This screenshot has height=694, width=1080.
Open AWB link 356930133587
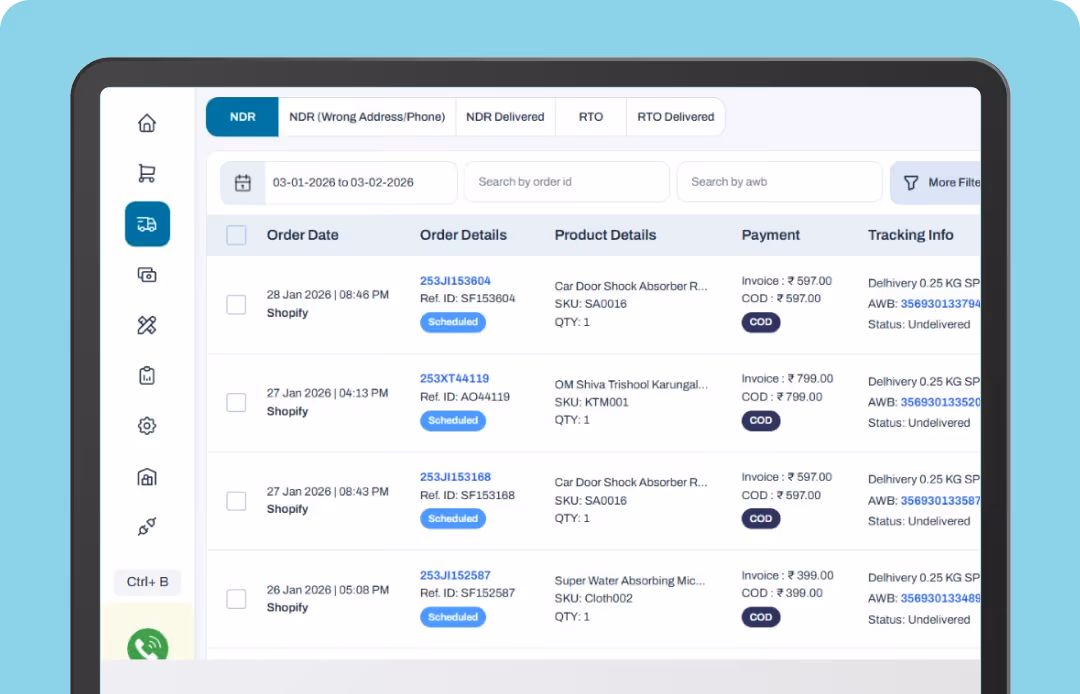[x=940, y=501]
